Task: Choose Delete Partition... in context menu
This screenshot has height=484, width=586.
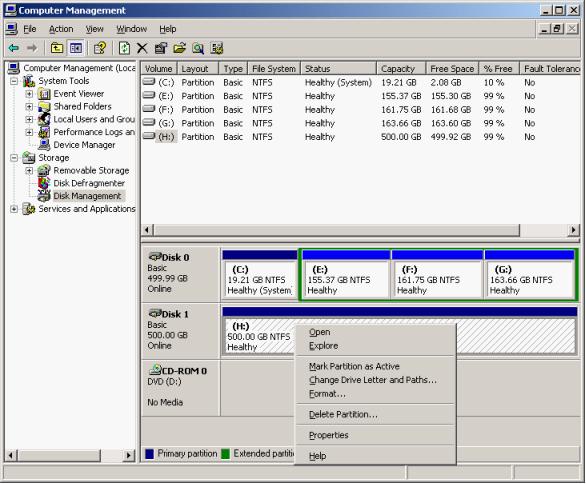Action: pyautogui.click(x=343, y=414)
